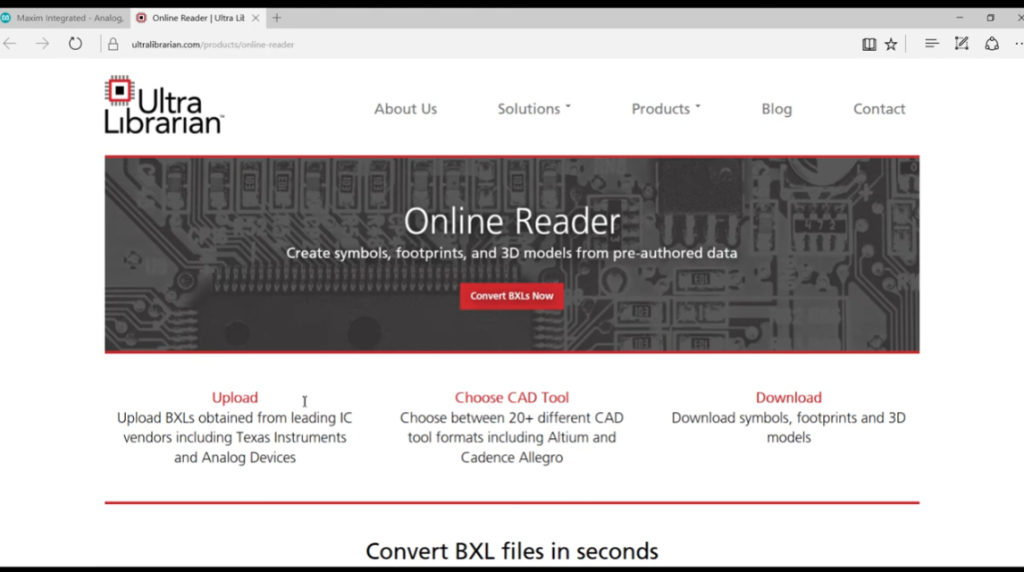Refresh the page with the reload icon
Viewport: 1024px width, 572px height.
(x=75, y=44)
